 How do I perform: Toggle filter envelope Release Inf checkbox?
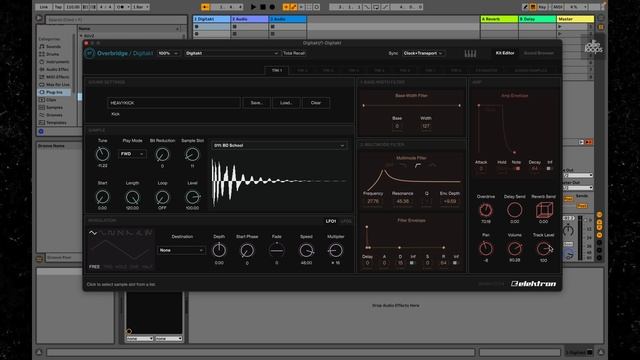455,263
